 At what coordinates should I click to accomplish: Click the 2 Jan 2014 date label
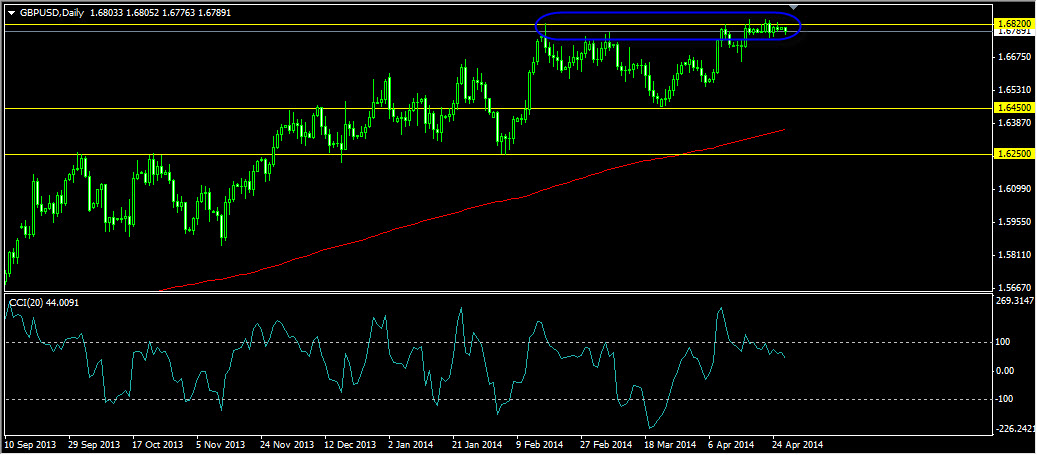coord(410,444)
